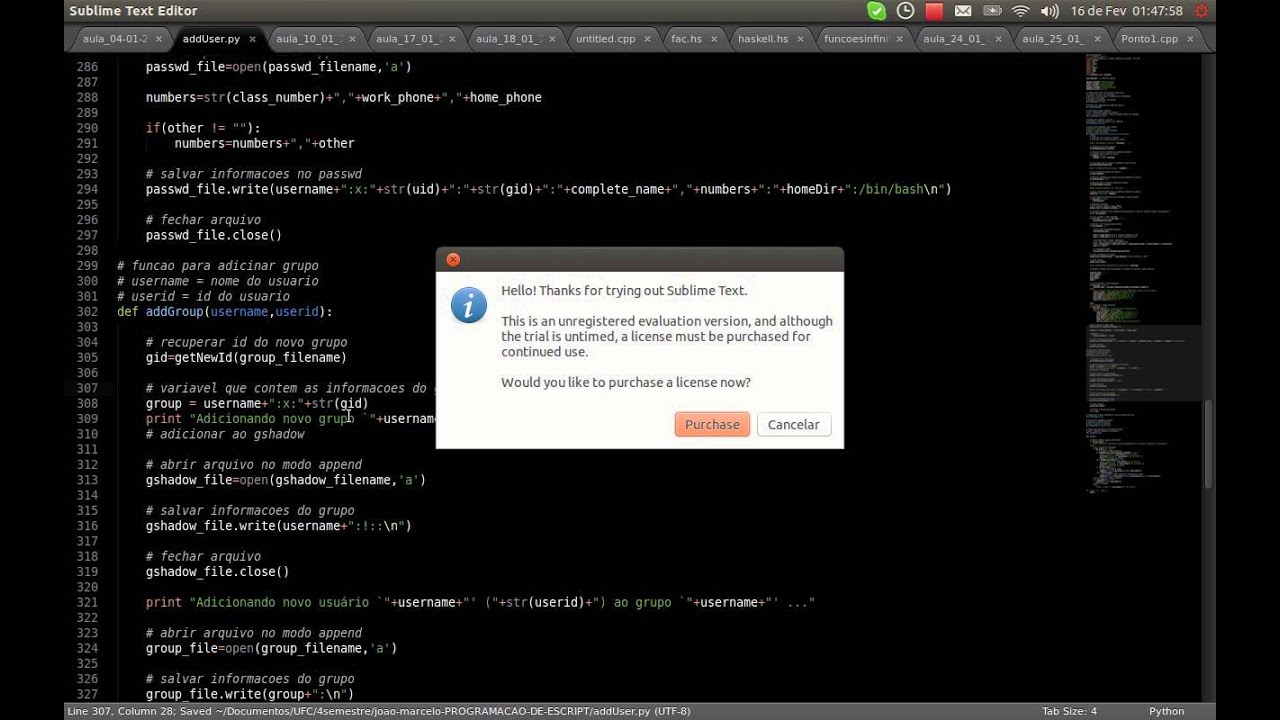Open the Ponto1.cpp tab

pyautogui.click(x=1150, y=39)
